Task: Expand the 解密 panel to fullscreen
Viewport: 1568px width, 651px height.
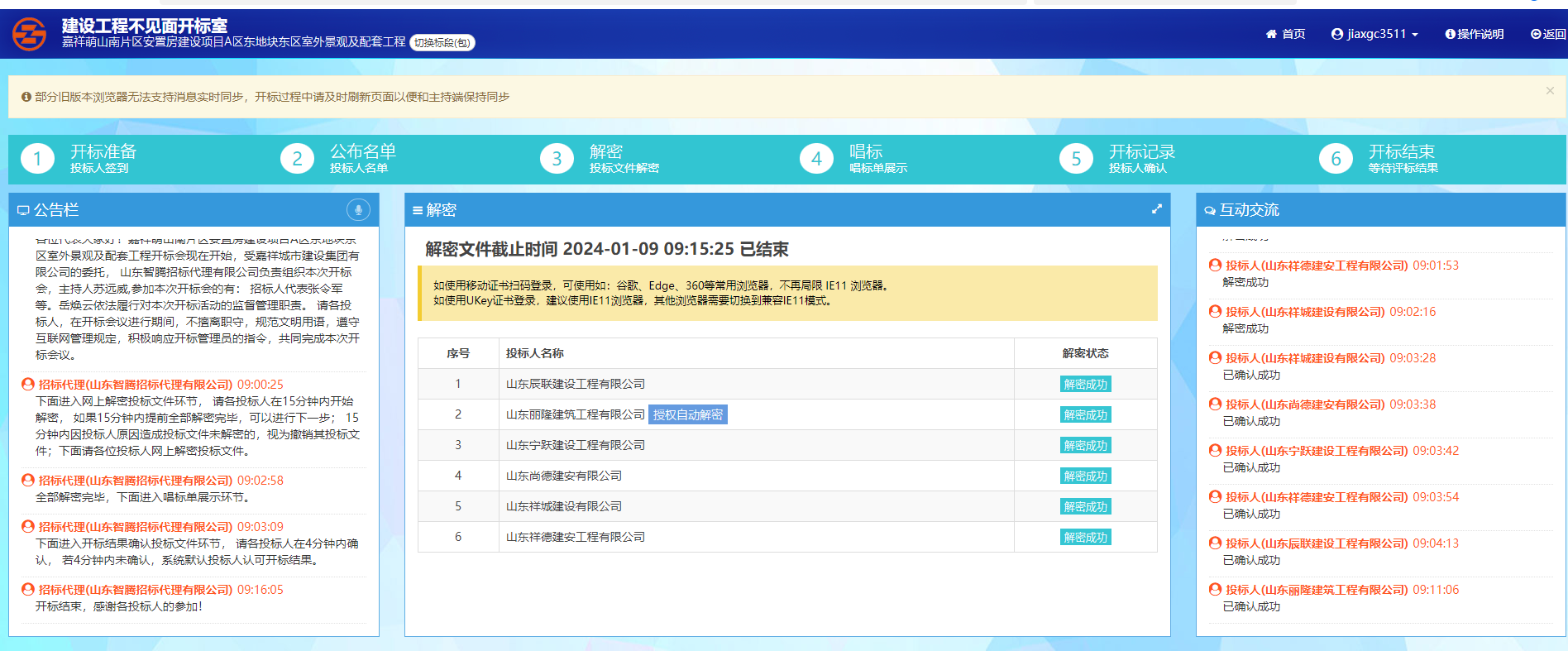Action: pyautogui.click(x=1157, y=209)
